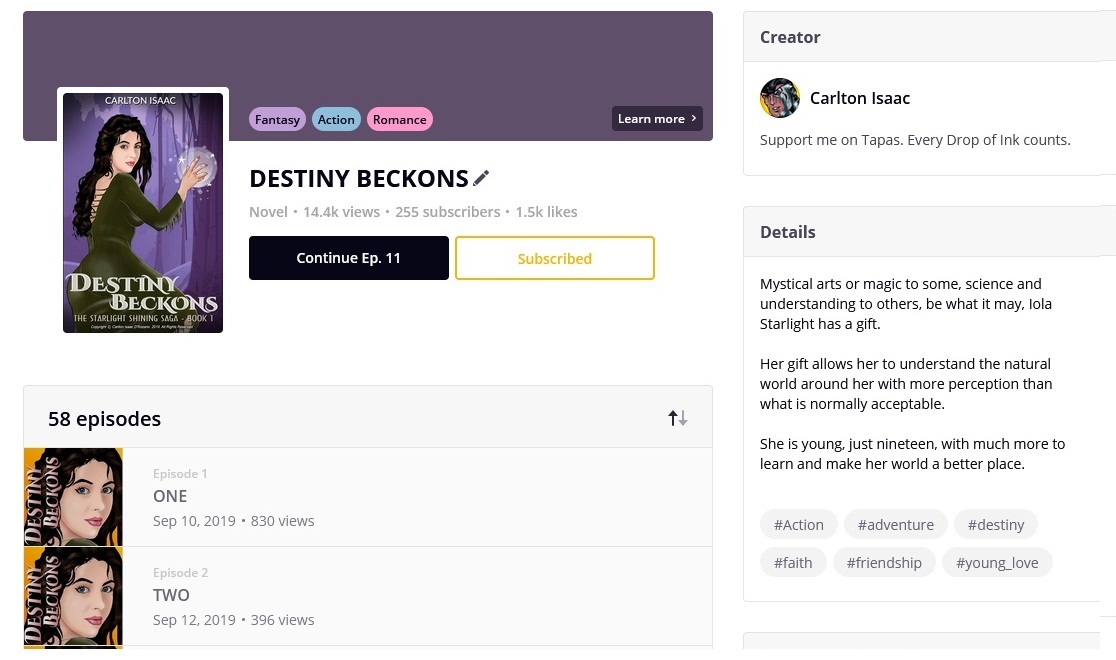
Task: Filter by #young_love hashtag
Action: [x=996, y=563]
